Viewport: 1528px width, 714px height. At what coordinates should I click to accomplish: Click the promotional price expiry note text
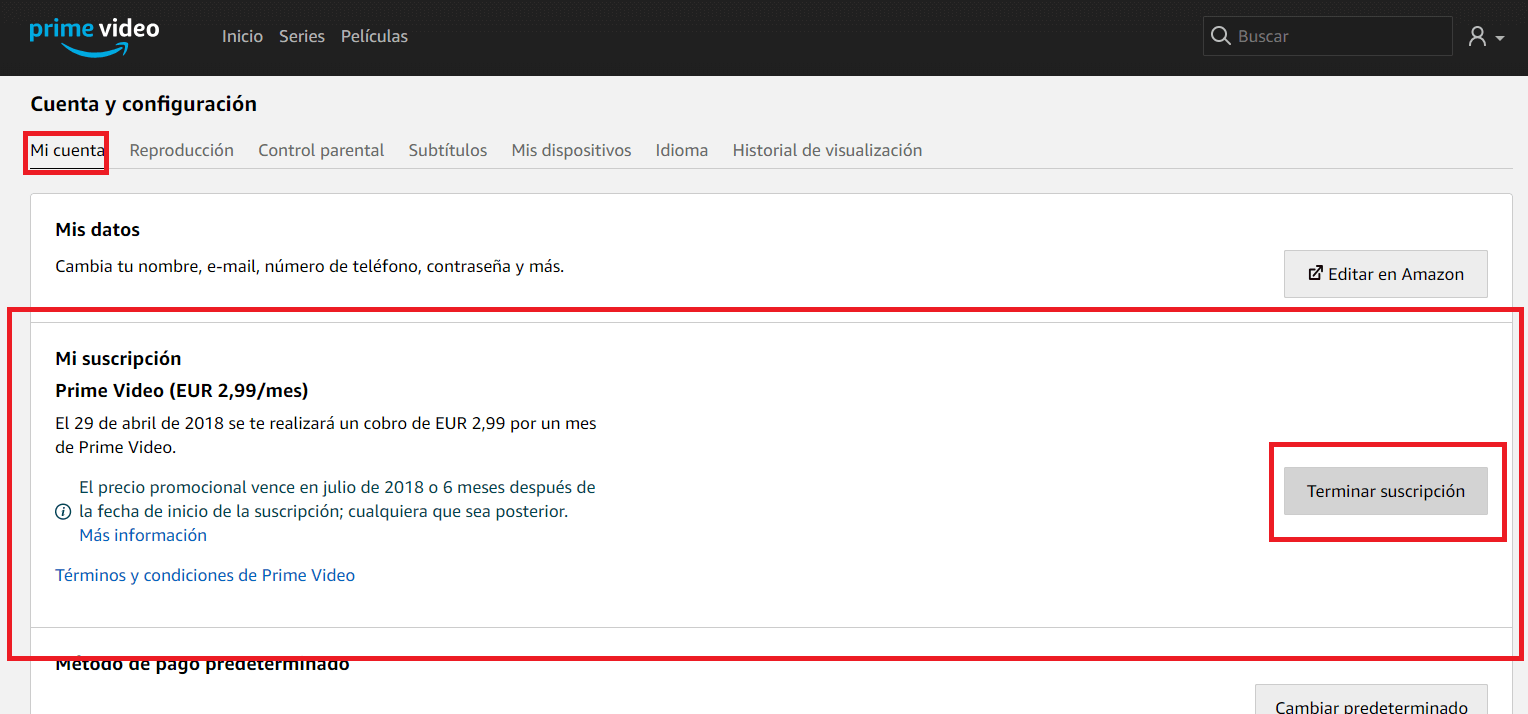[x=337, y=499]
